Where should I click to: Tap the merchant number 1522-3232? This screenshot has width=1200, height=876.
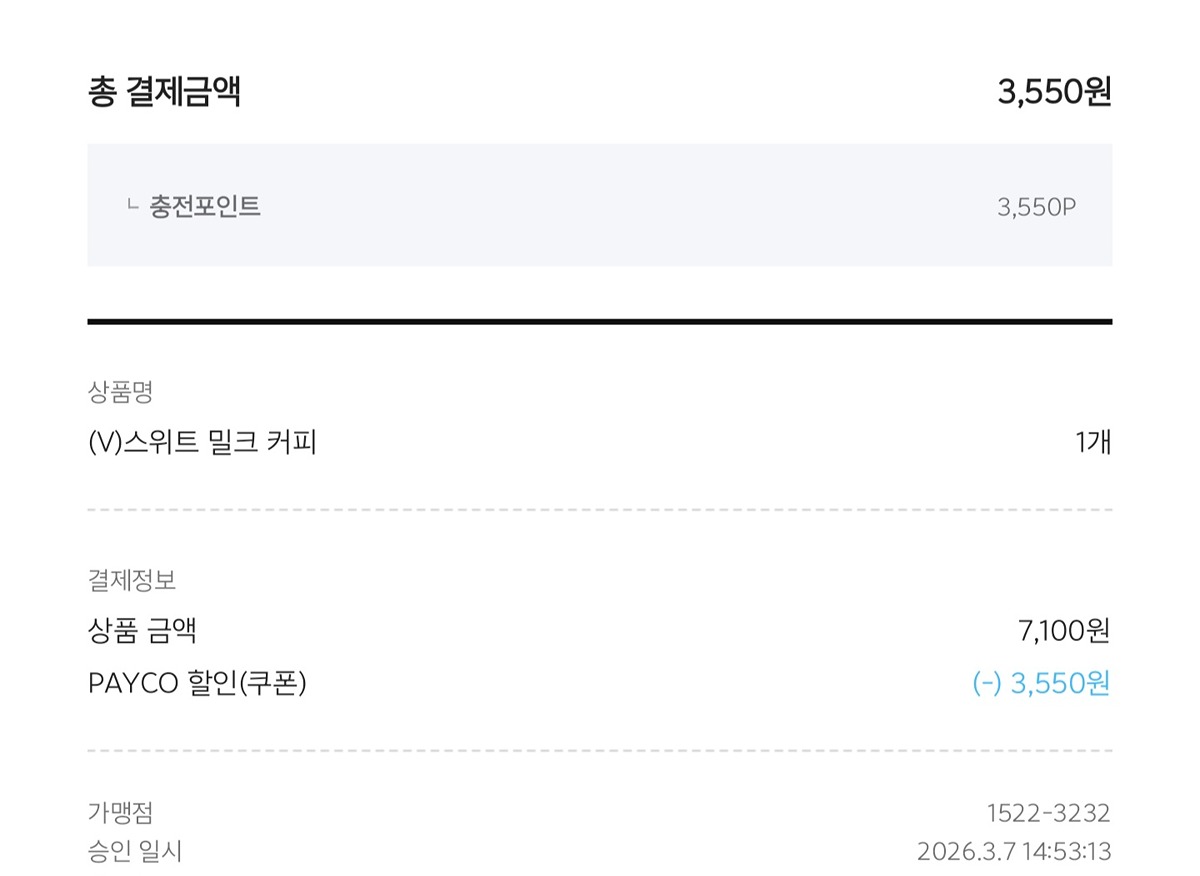coord(1048,813)
